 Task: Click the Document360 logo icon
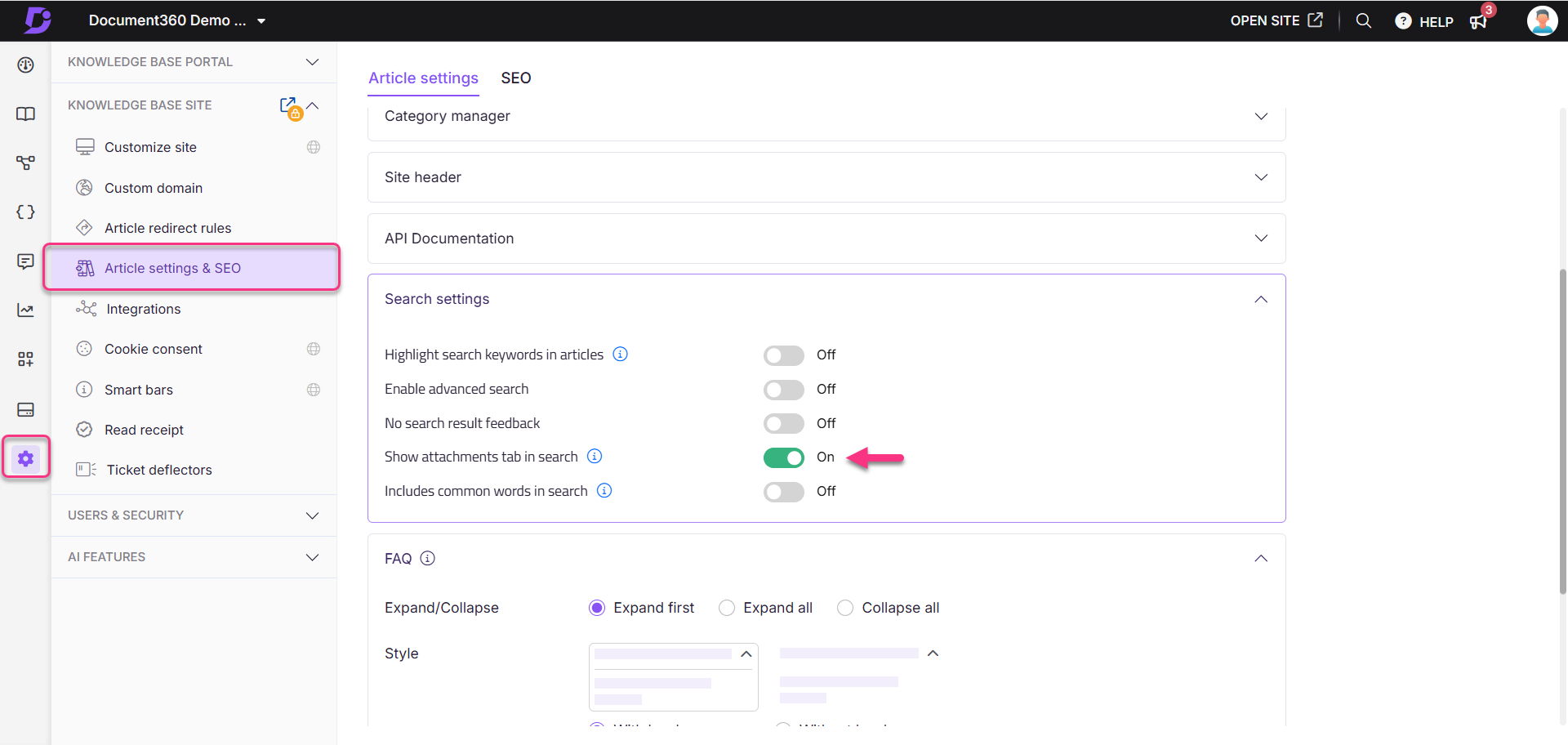click(x=38, y=20)
